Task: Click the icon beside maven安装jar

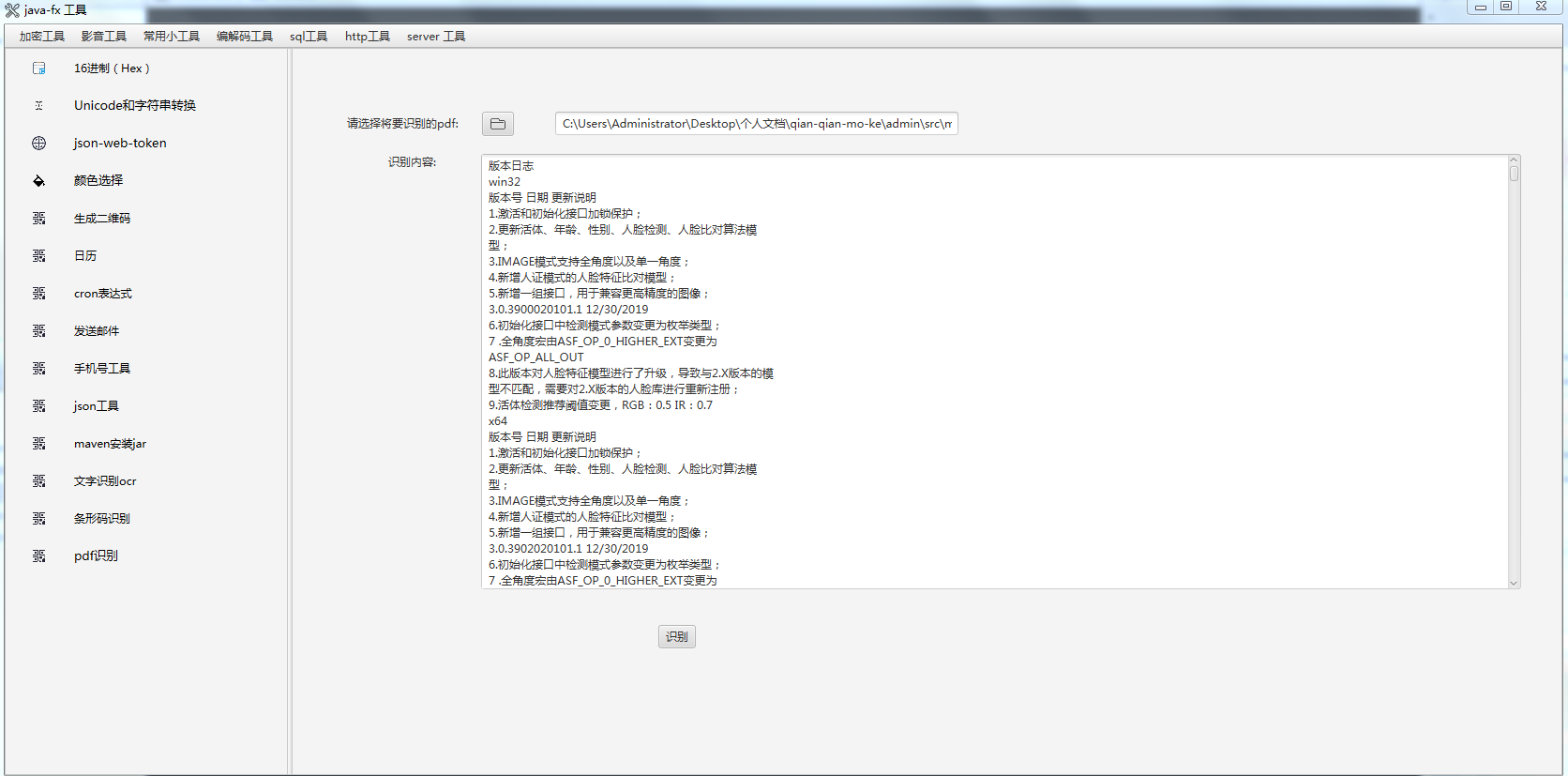Action: [x=38, y=444]
